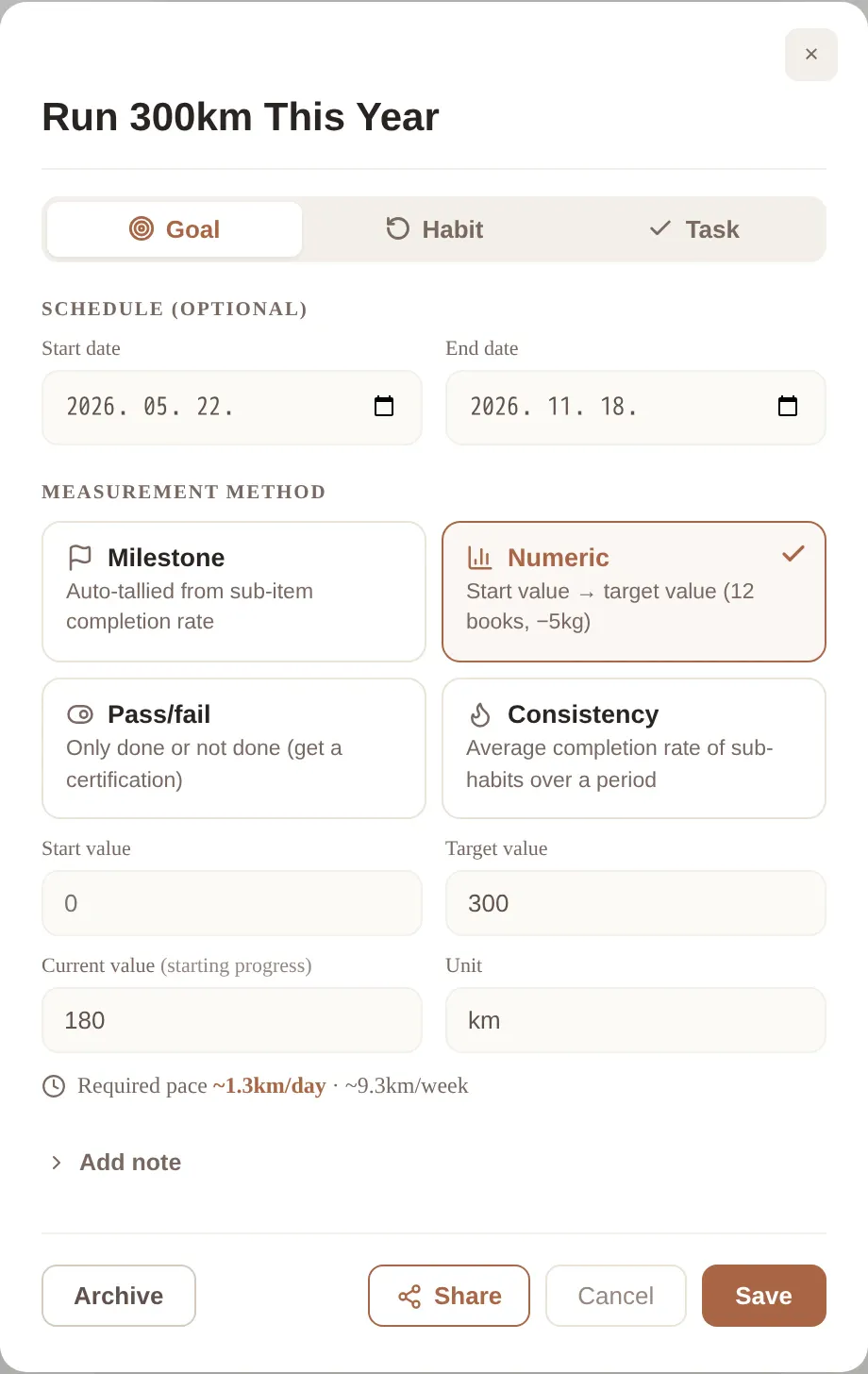Select the Milestone measurement method

point(234,592)
